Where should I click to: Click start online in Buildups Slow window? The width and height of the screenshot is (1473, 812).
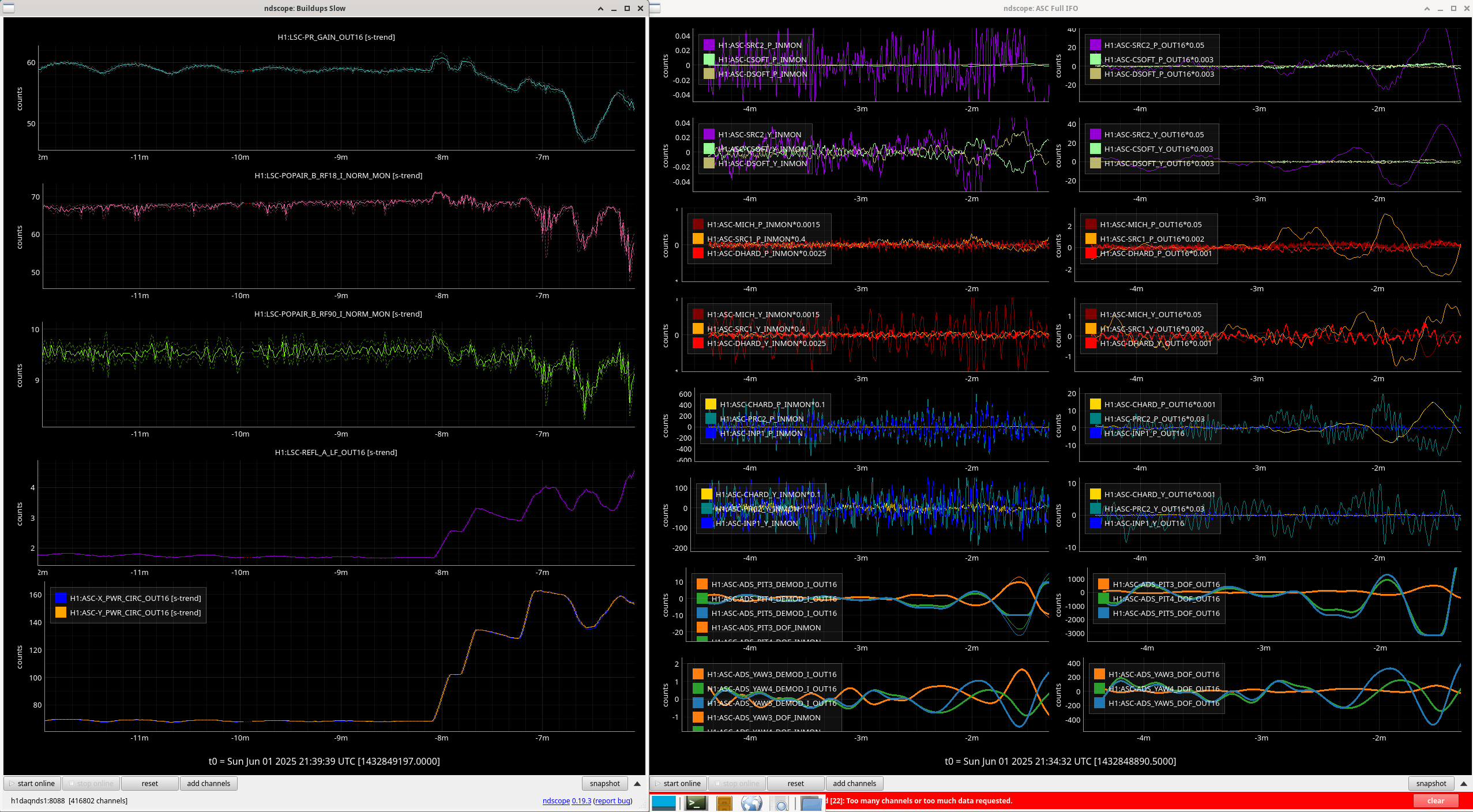coord(32,783)
